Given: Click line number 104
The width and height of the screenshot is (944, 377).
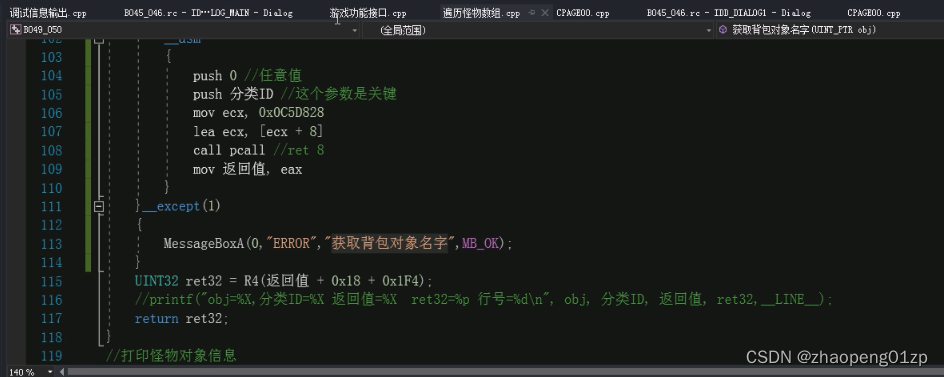Looking at the screenshot, I should pyautogui.click(x=51, y=76).
